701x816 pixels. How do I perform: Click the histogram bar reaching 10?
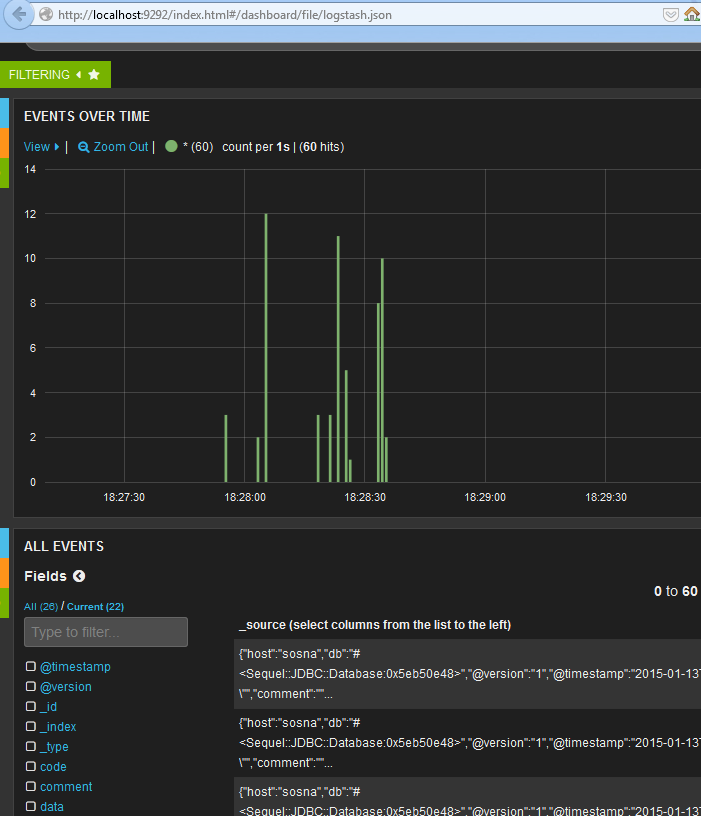tap(383, 370)
